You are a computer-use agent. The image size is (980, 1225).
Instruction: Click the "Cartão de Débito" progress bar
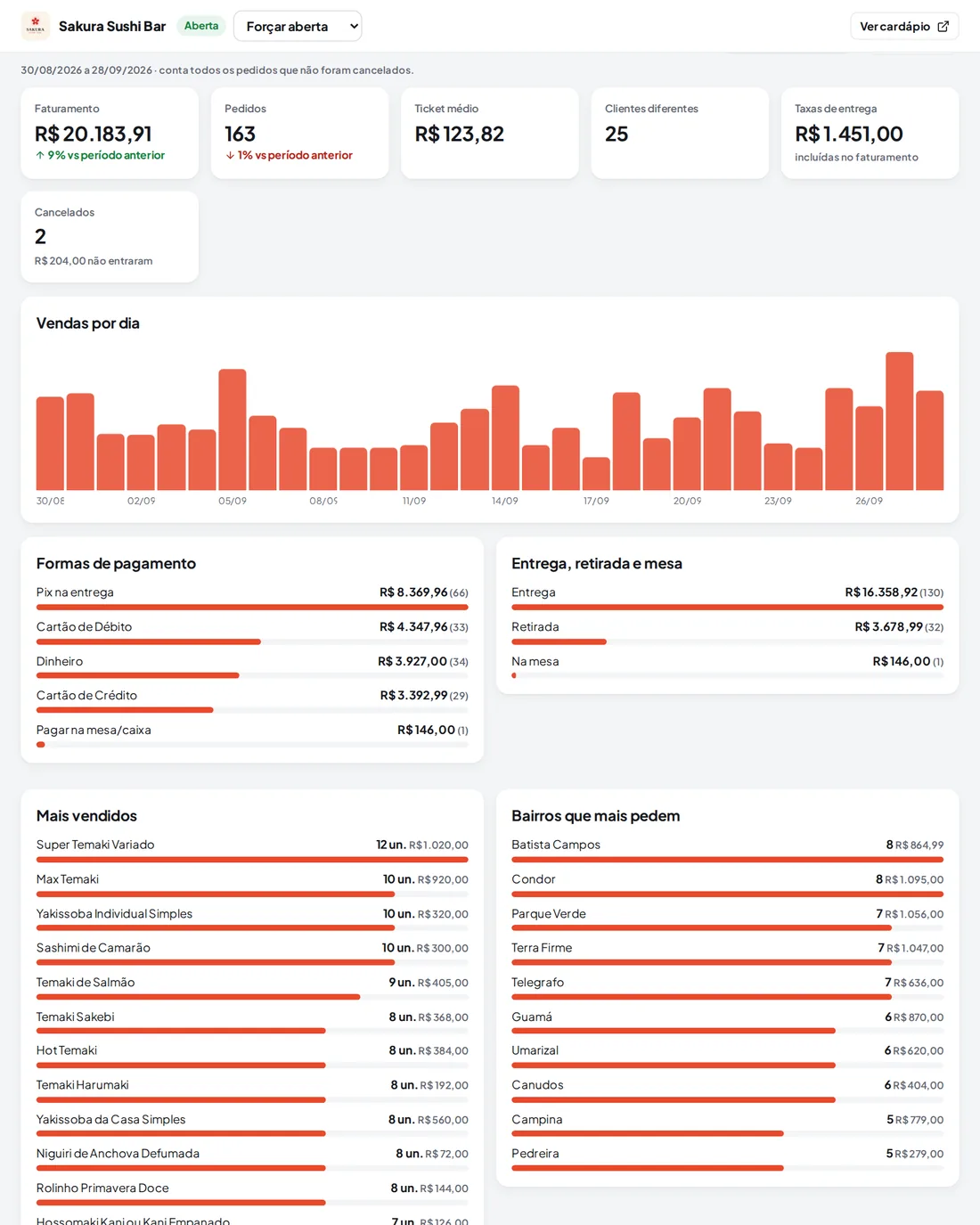click(252, 641)
